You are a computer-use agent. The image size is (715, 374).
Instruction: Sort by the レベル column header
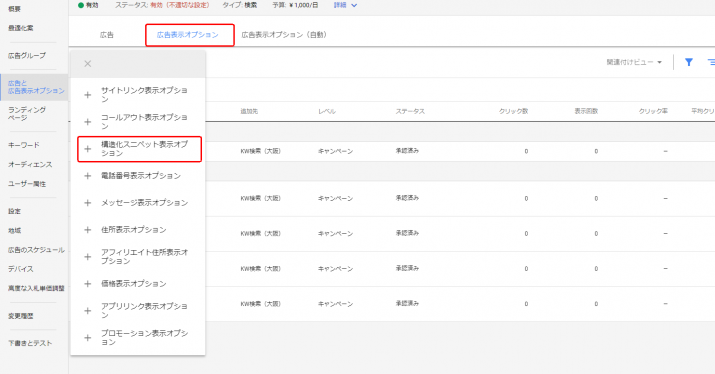pos(327,111)
